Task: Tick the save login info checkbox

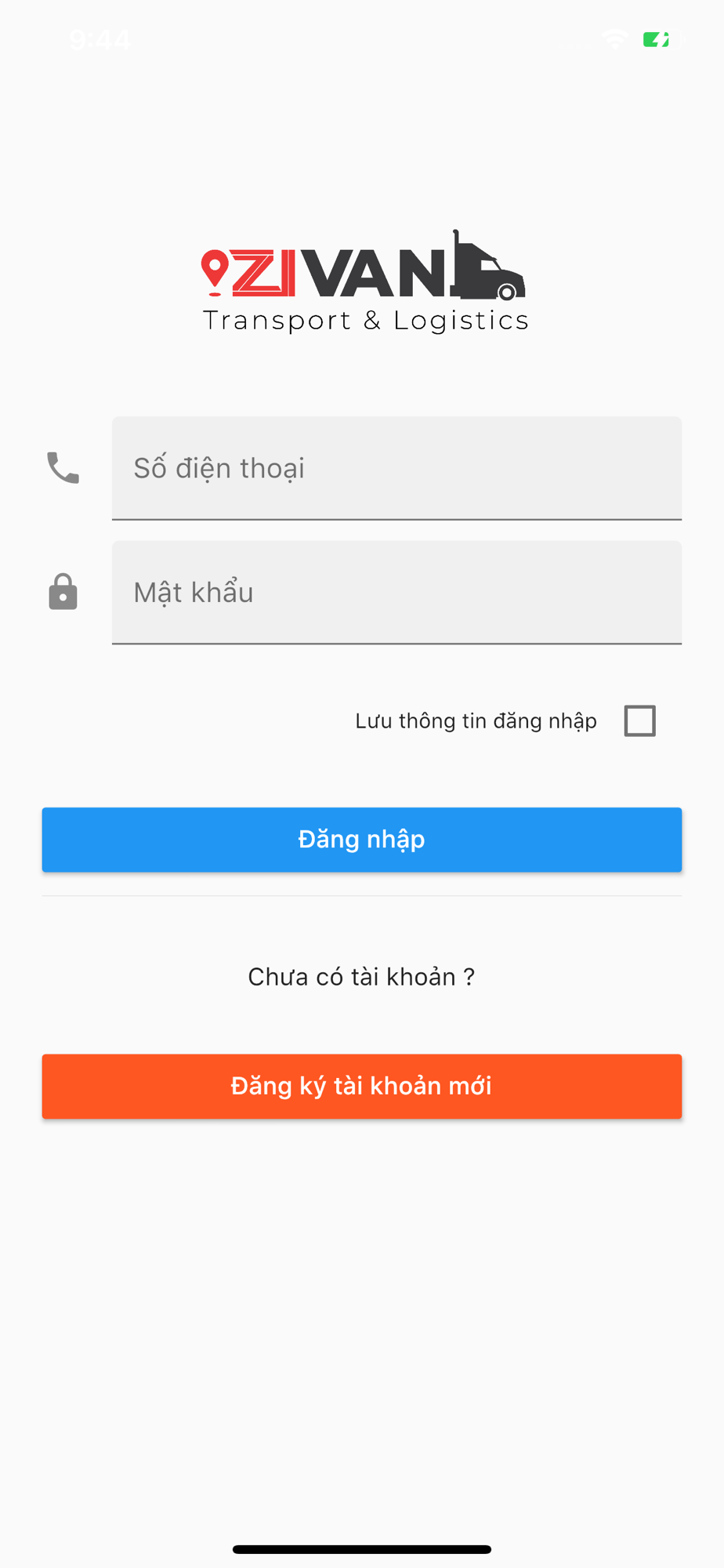Action: pos(639,720)
